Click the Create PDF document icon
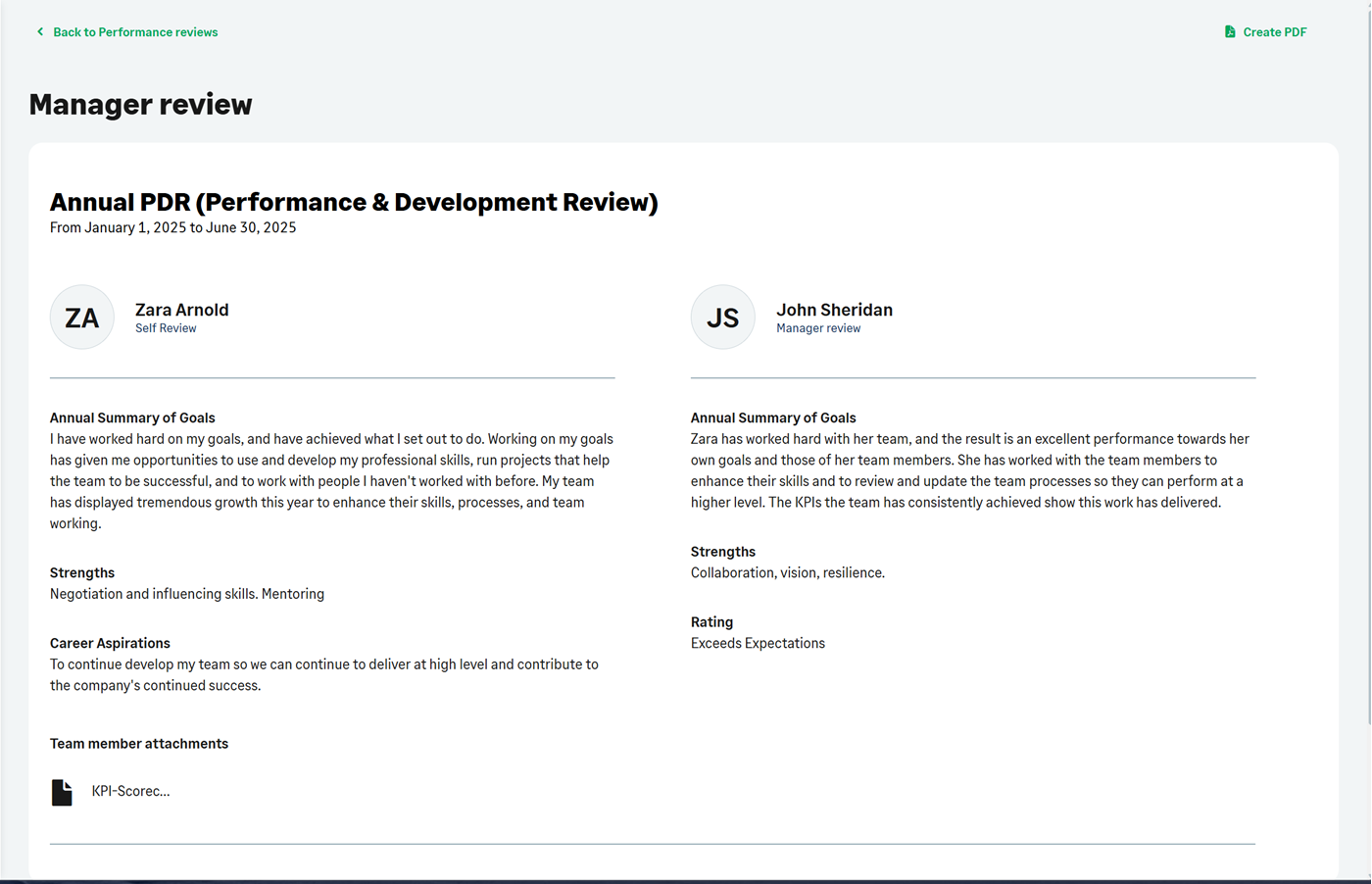1372x884 pixels. coord(1230,32)
